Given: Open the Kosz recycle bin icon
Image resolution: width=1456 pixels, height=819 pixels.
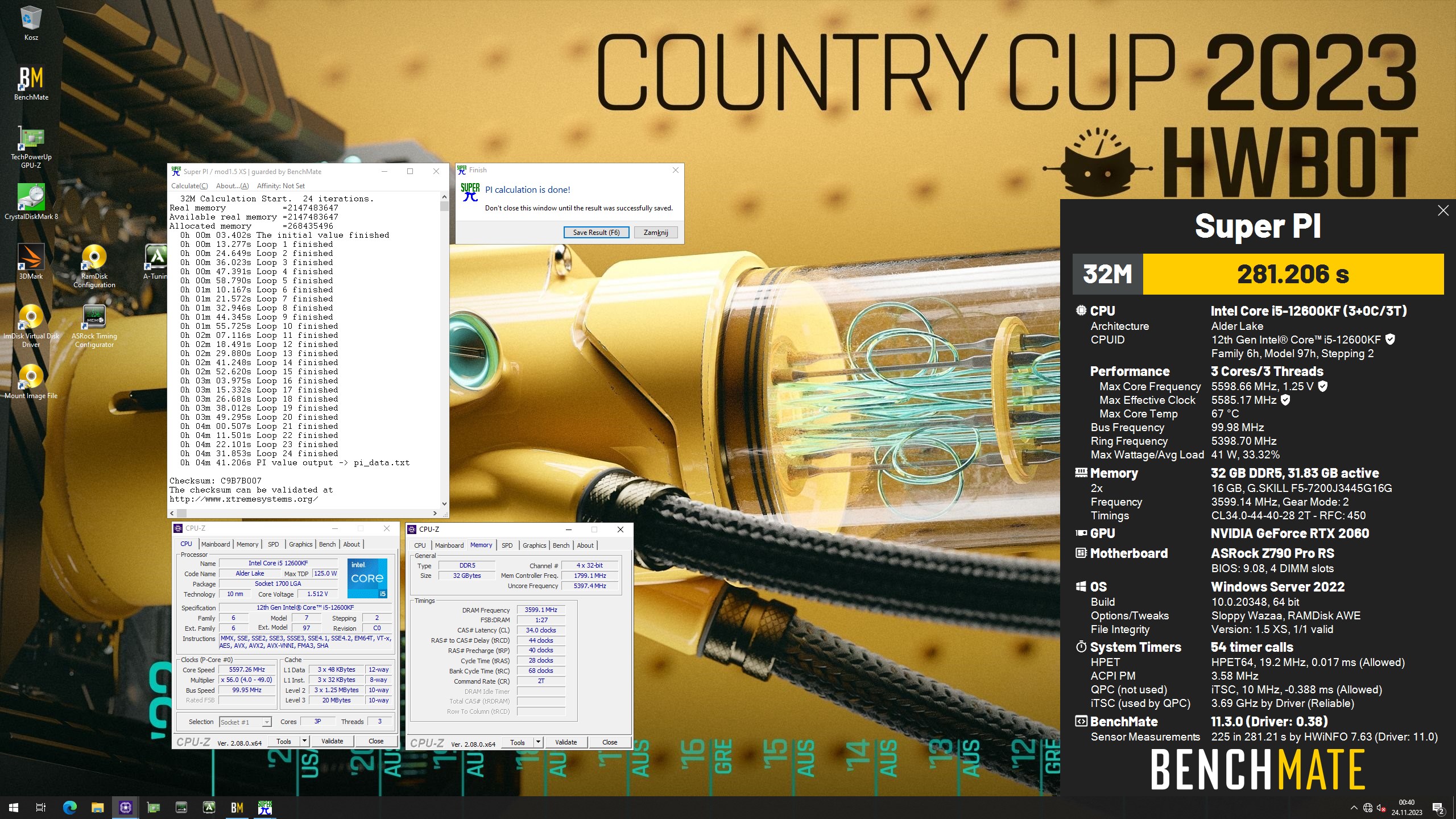Looking at the screenshot, I should tap(31, 23).
